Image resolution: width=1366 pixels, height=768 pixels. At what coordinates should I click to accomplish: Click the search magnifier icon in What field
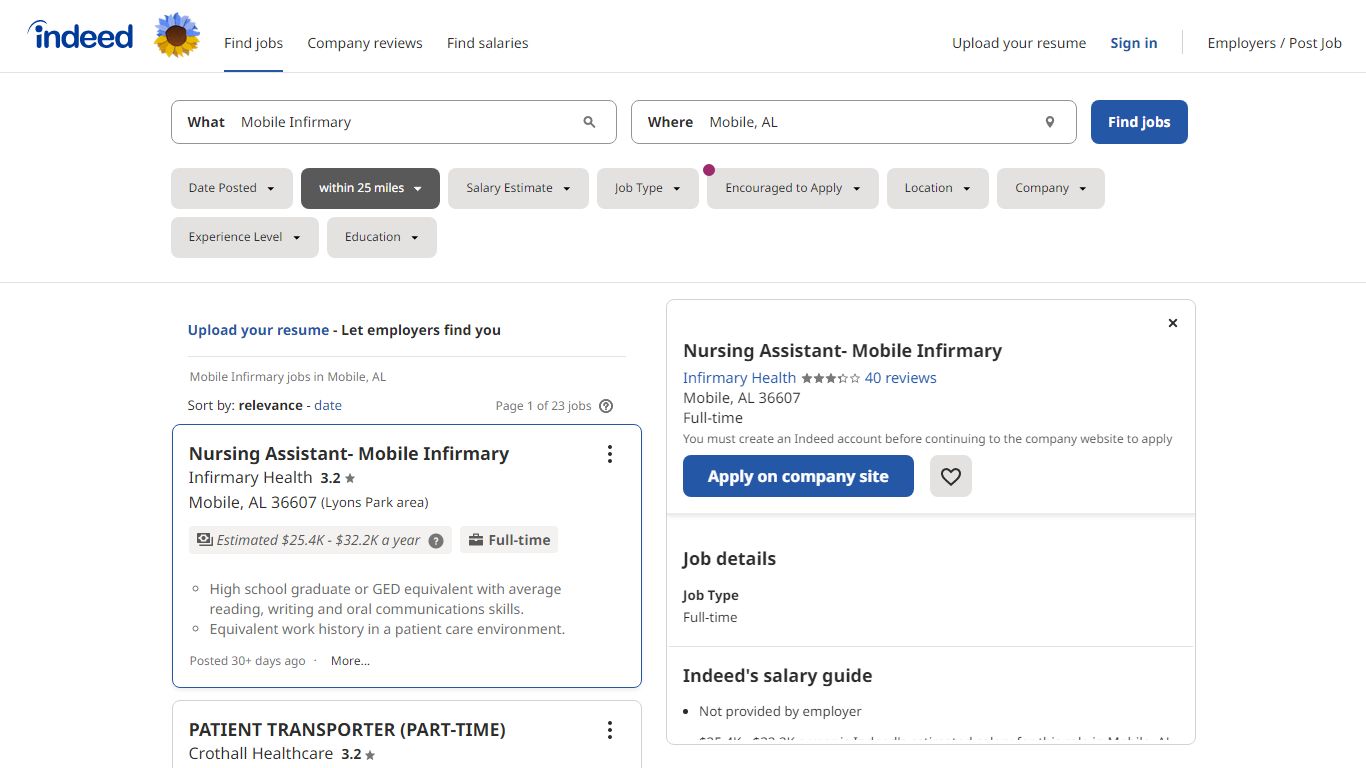[589, 122]
